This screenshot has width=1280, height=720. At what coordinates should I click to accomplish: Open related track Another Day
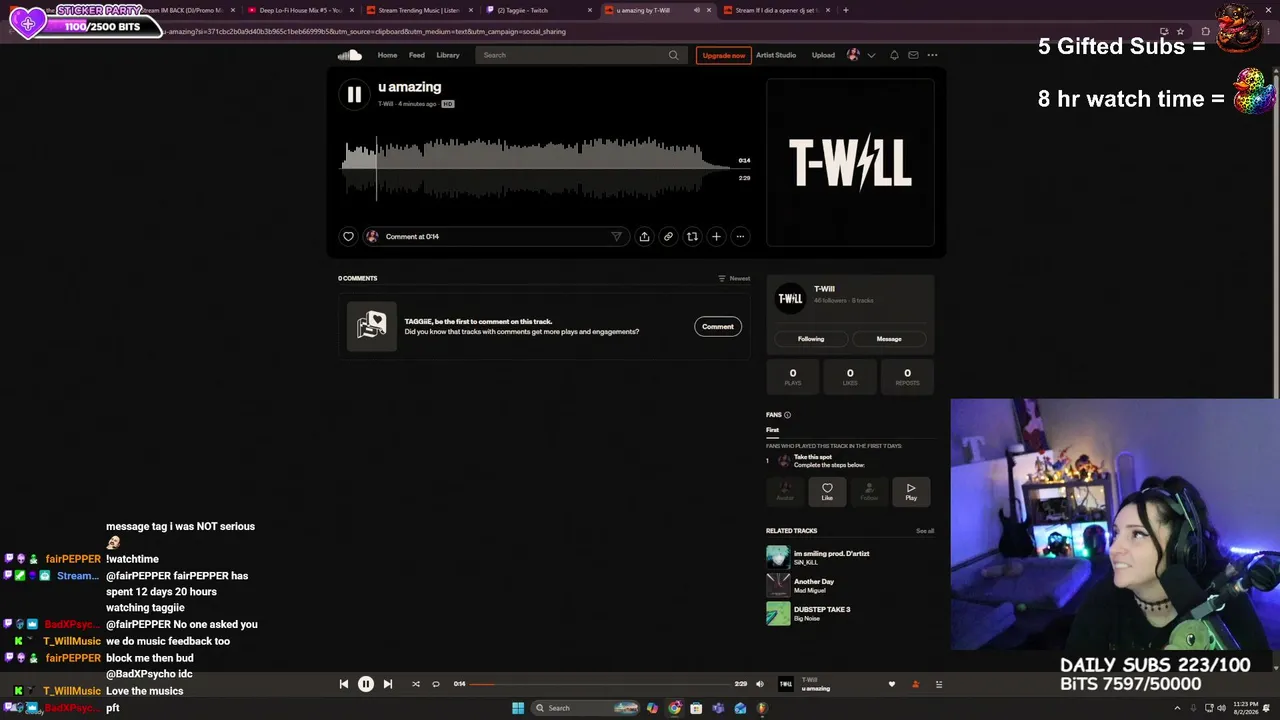tap(814, 581)
